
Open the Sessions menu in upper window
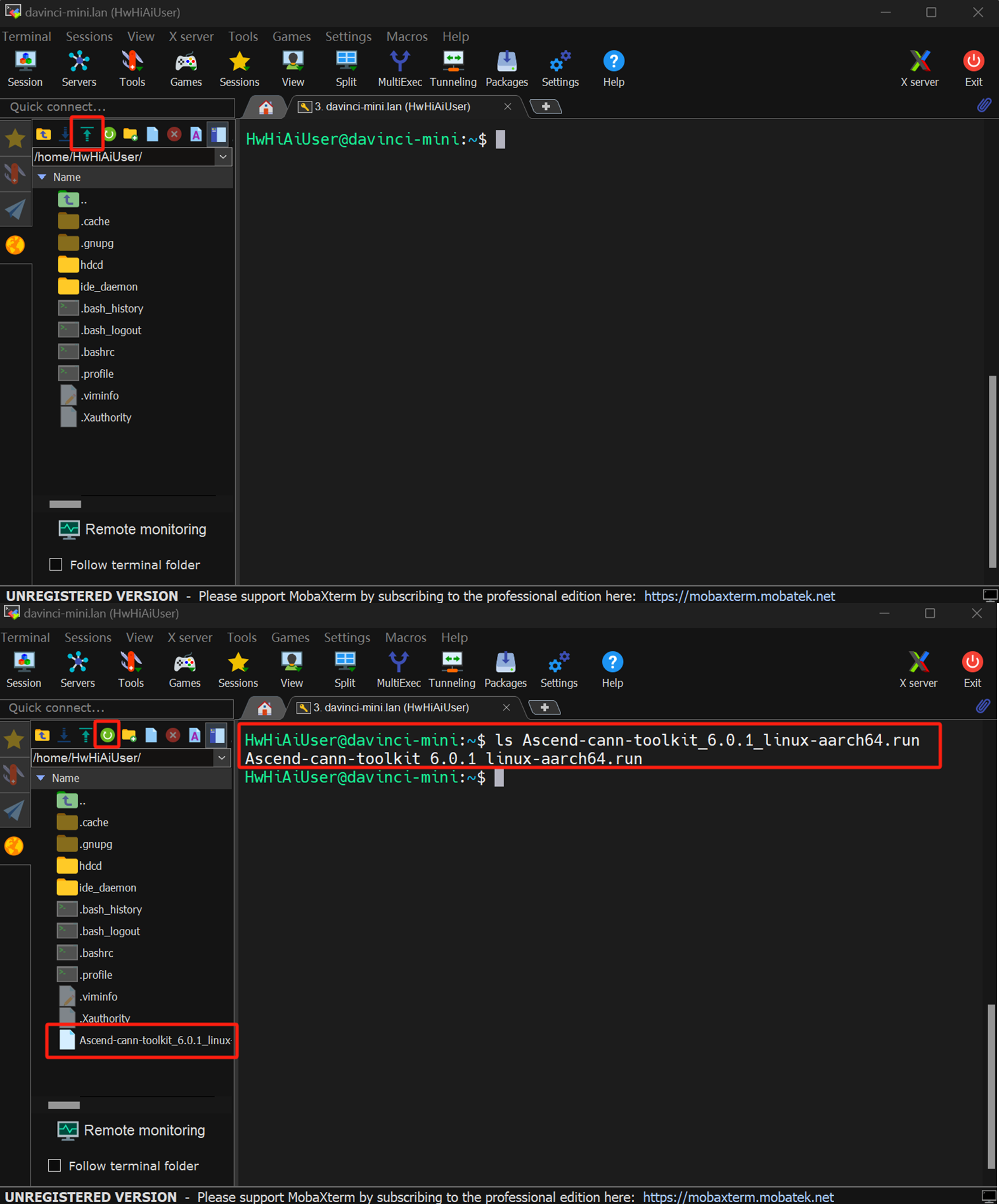(x=89, y=36)
